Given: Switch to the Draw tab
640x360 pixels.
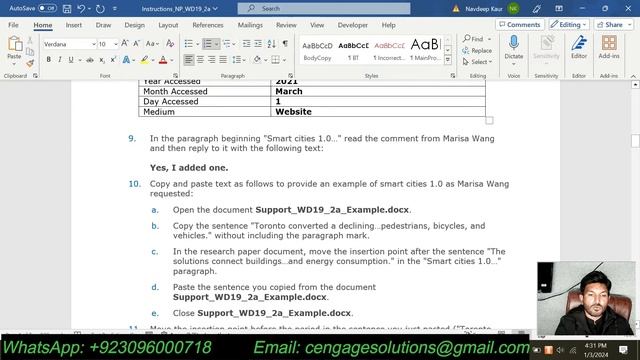Looking at the screenshot, I should [x=103, y=25].
